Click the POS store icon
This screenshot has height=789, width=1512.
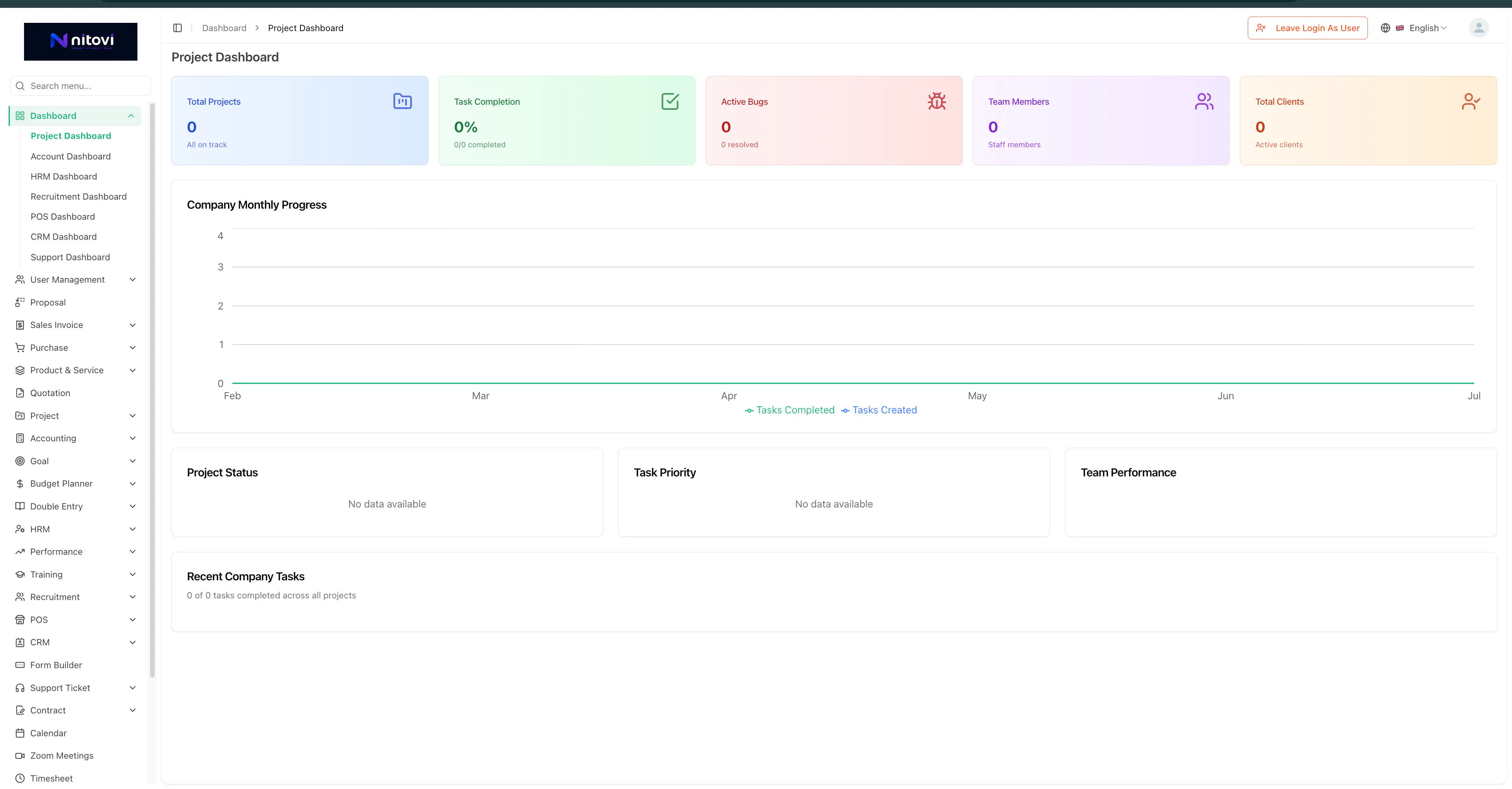tap(20, 620)
